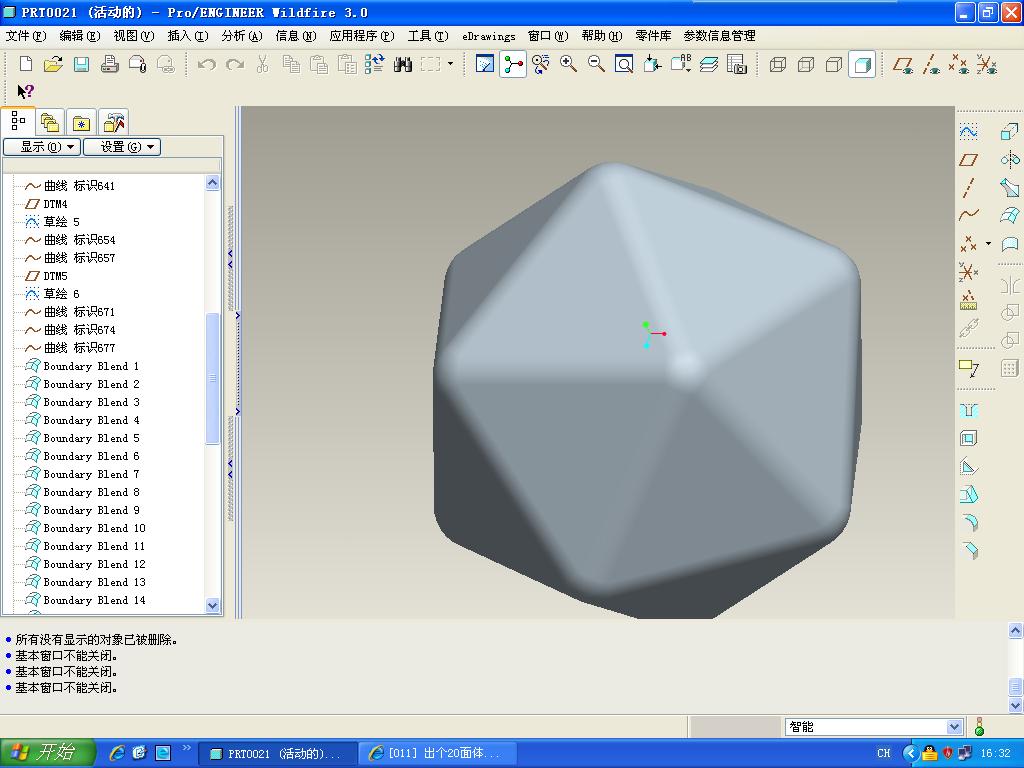
Task: Select DTM4 datum plane in tree
Action: point(46,204)
